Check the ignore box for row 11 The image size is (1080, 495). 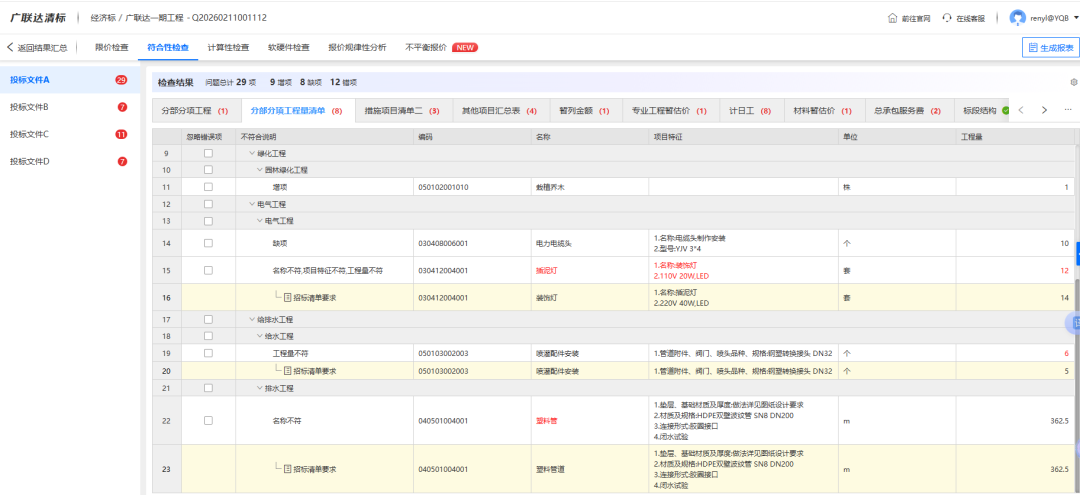point(208,187)
